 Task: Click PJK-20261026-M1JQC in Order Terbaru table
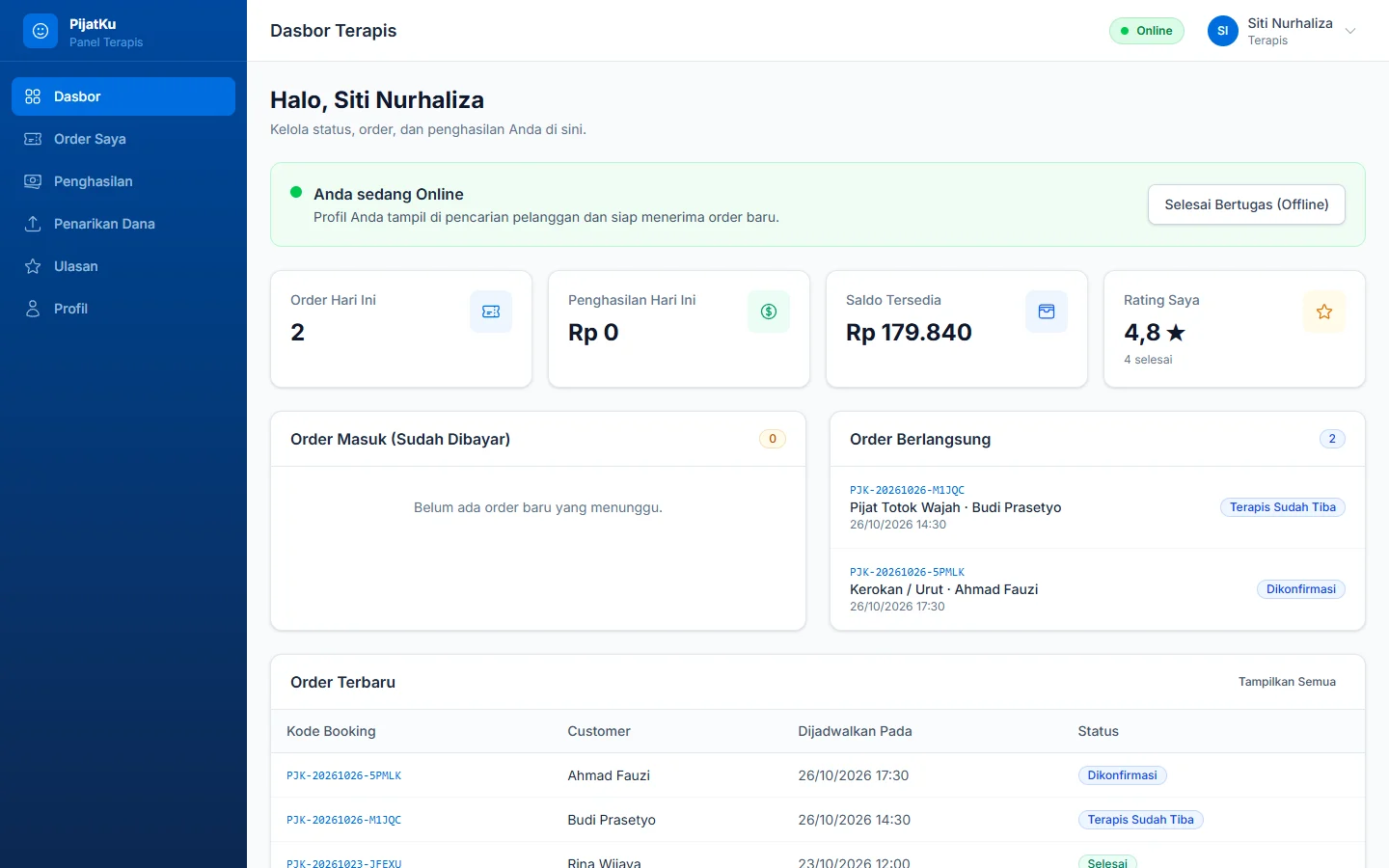click(x=343, y=820)
